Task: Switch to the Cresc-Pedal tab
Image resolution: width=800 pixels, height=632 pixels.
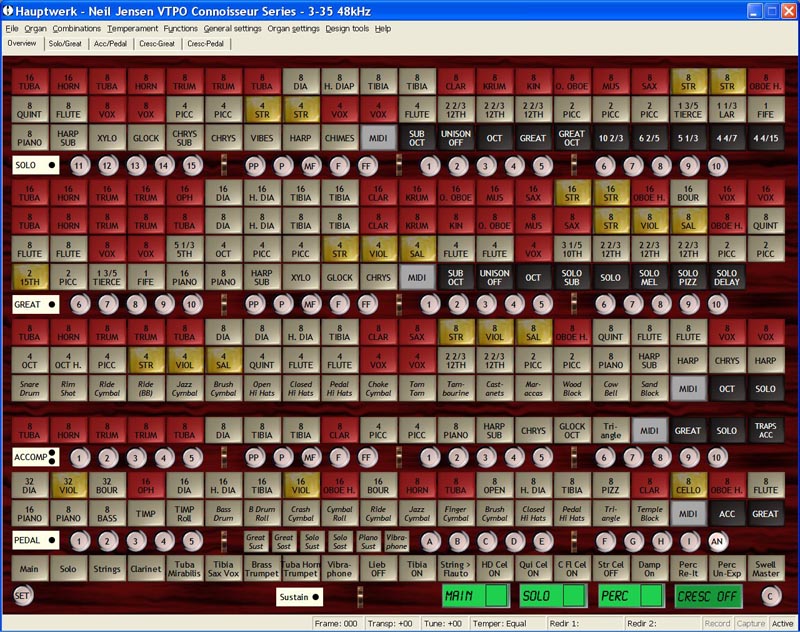Action: click(x=205, y=44)
